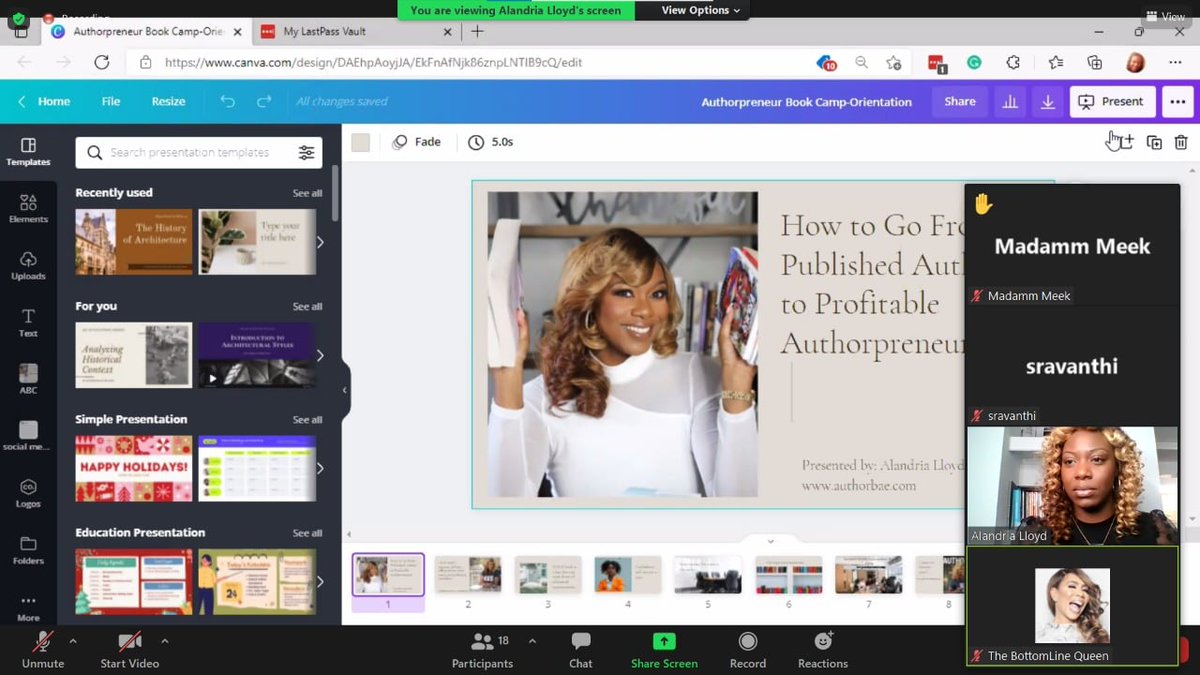Expand the arrow beside Participants
1200x675 pixels.
pos(532,640)
